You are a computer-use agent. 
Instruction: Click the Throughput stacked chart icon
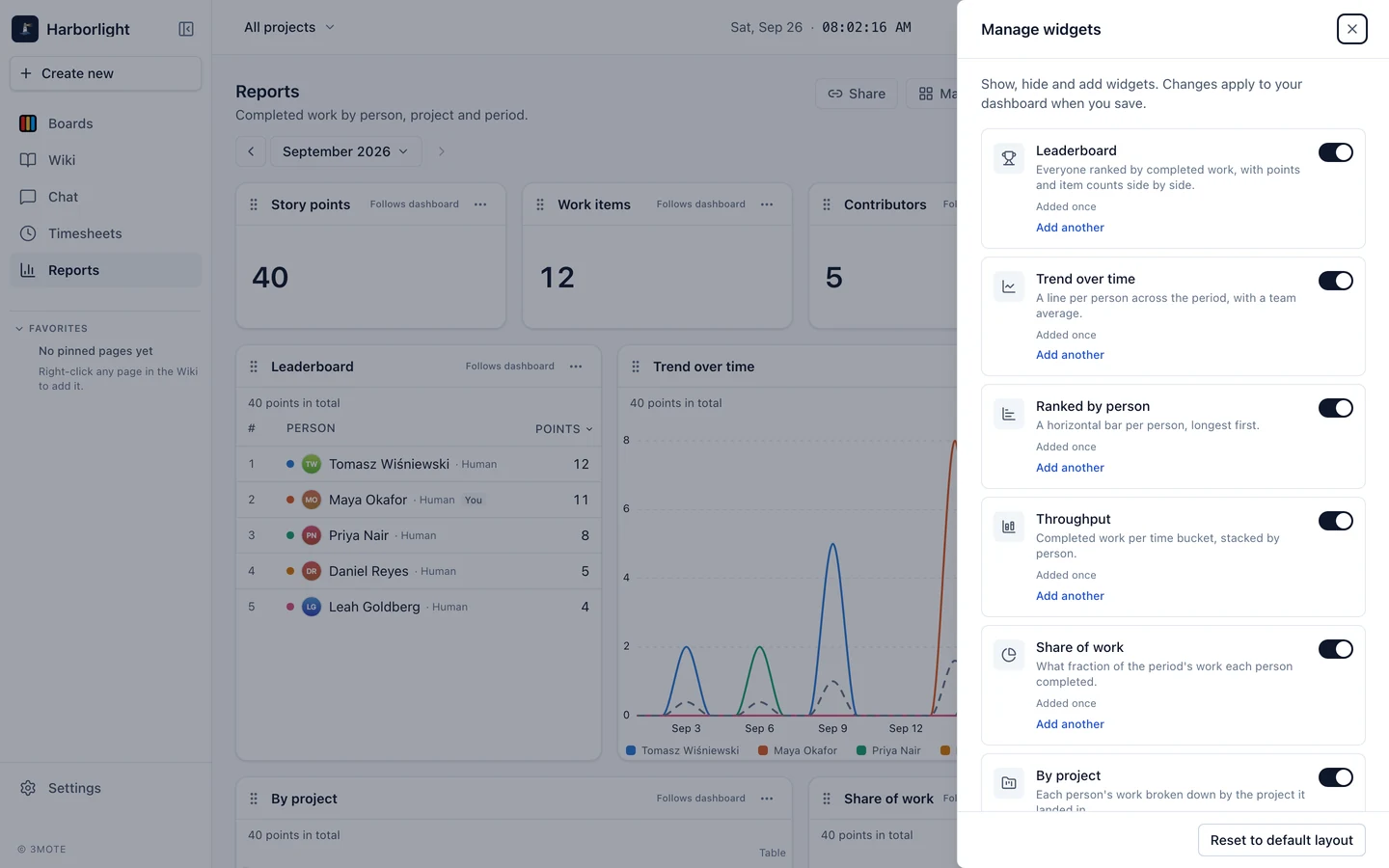coord(1009,527)
